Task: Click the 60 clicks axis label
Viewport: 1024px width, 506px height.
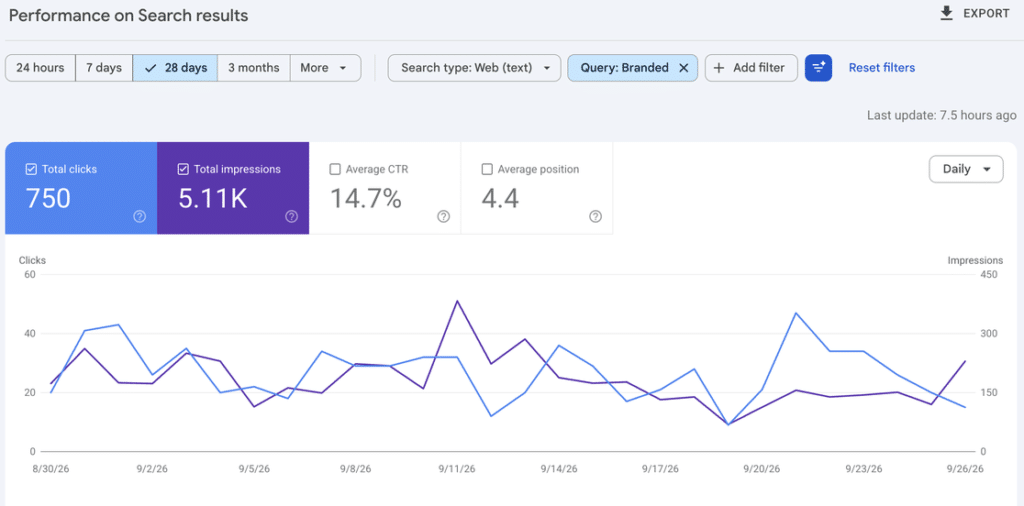Action: click(29, 274)
